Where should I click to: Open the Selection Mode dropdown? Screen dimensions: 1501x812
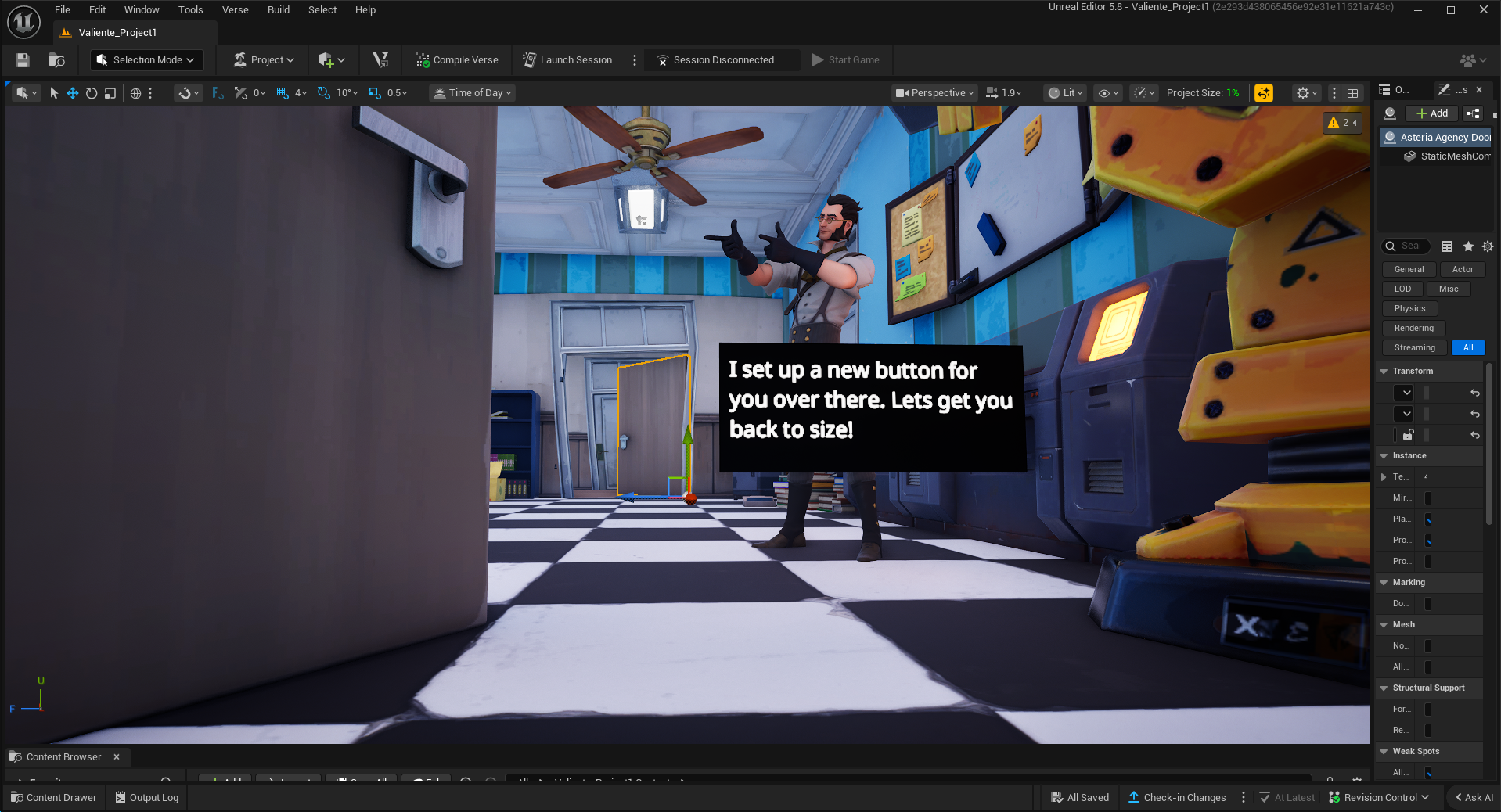pyautogui.click(x=146, y=60)
